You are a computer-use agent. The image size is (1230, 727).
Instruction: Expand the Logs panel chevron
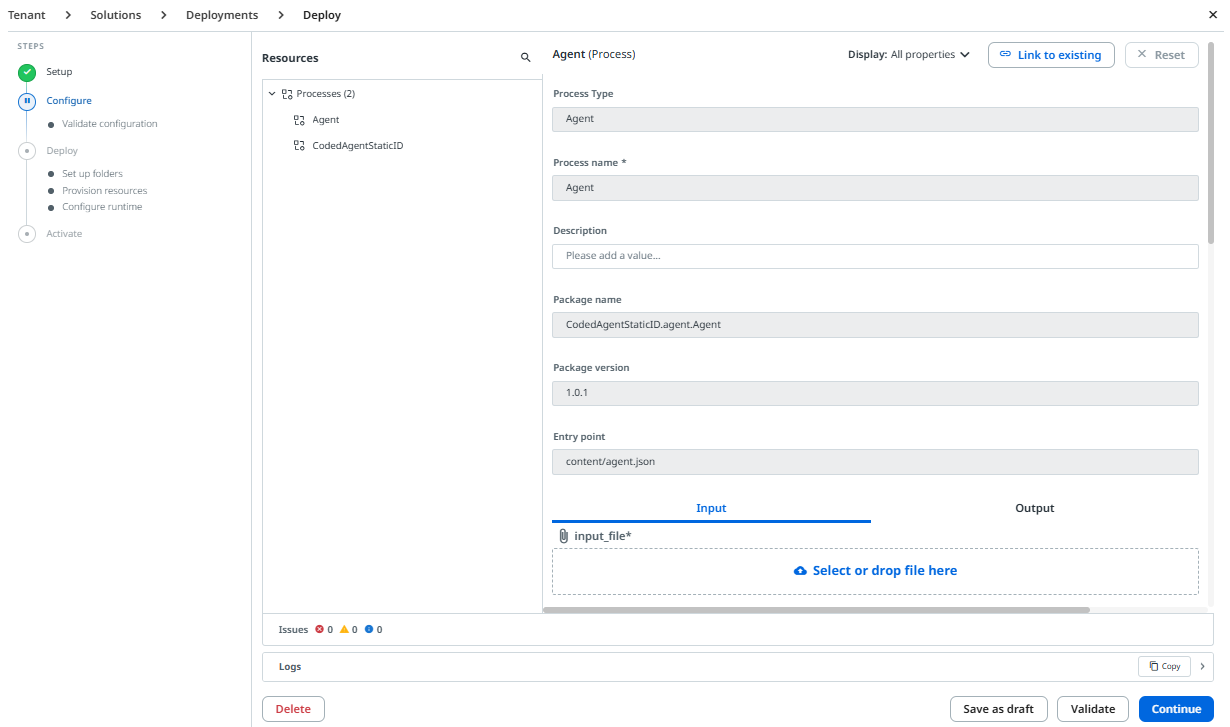point(1202,666)
